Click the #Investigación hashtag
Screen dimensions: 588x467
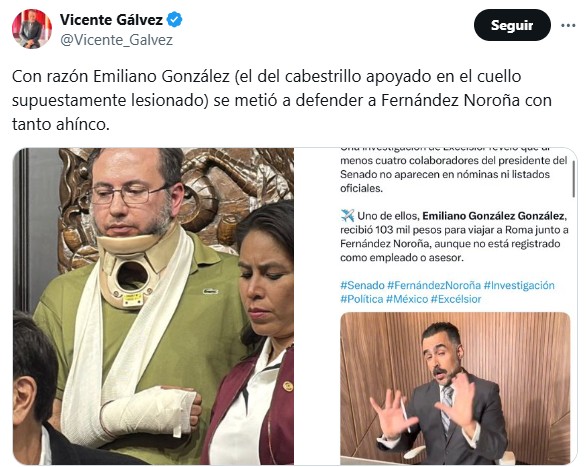pos(519,285)
